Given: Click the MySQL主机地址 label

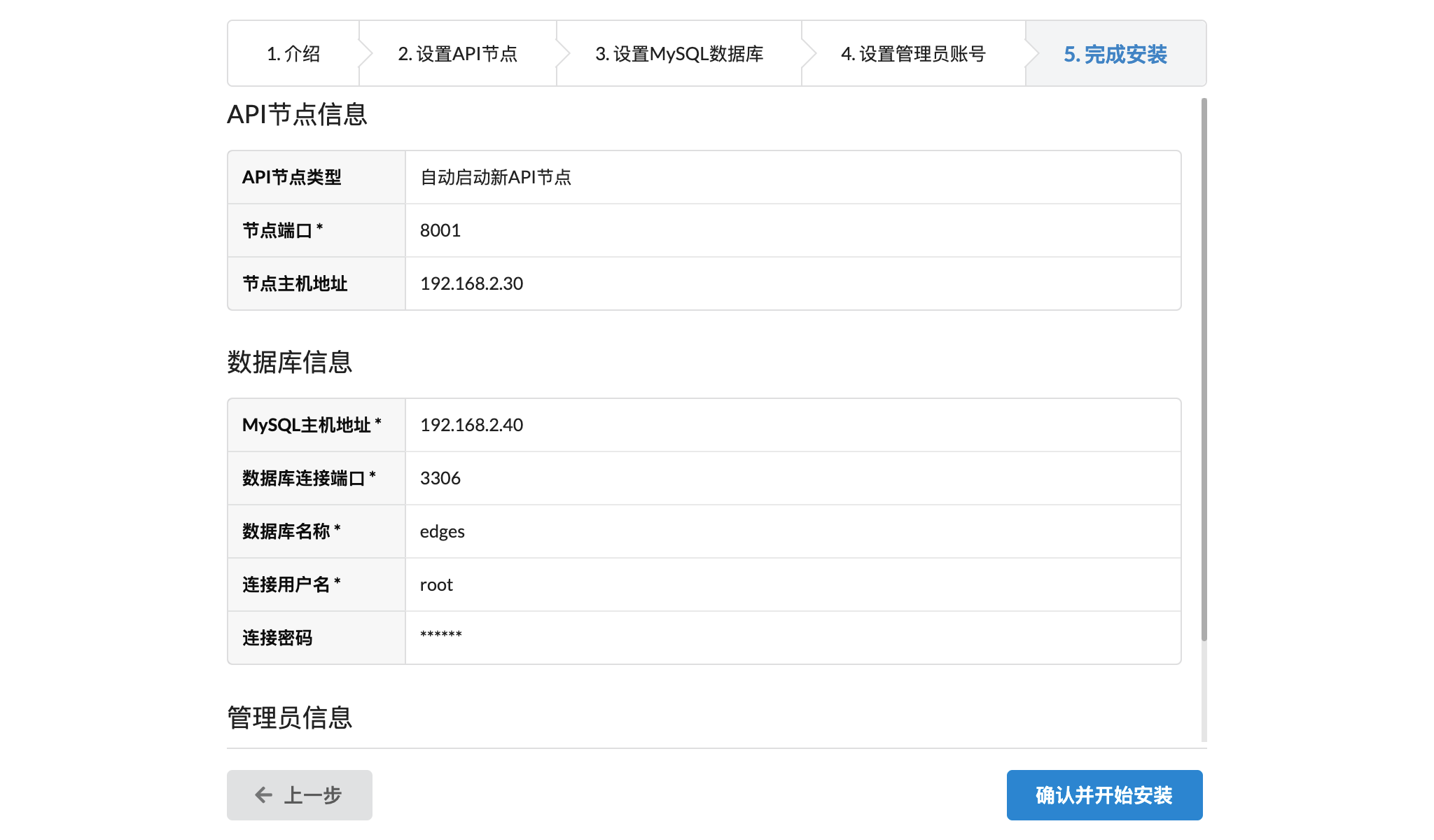Looking at the screenshot, I should click(x=312, y=425).
